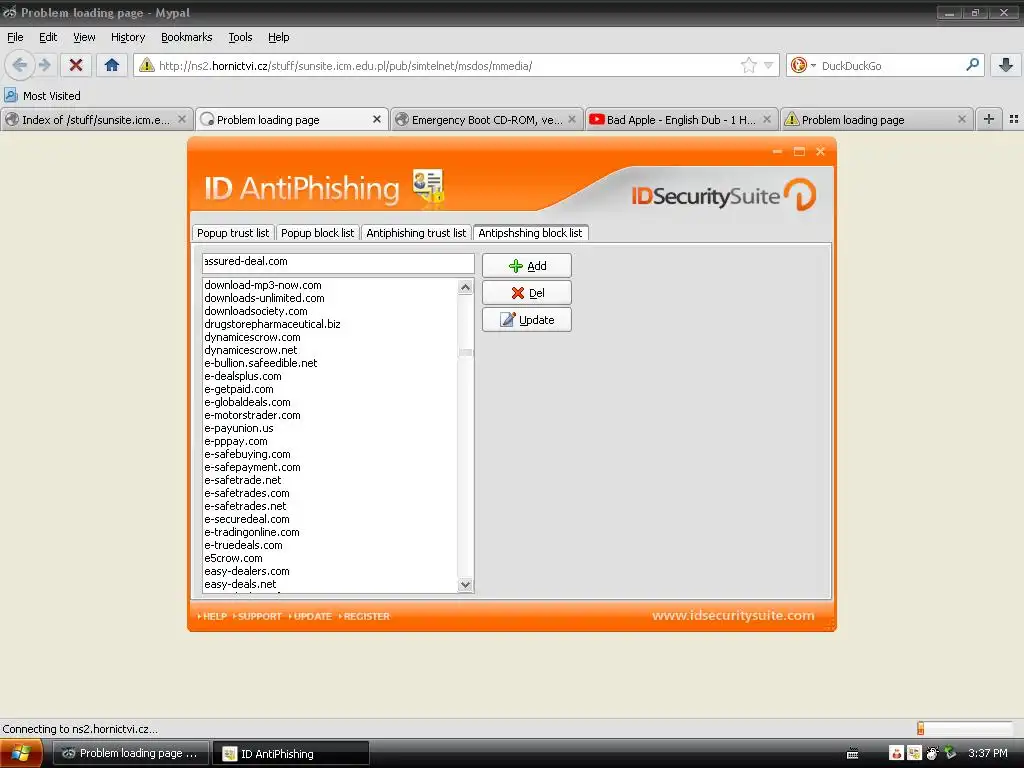The width and height of the screenshot is (1024, 768).
Task: Bookmark this page with the star icon
Action: pos(748,65)
